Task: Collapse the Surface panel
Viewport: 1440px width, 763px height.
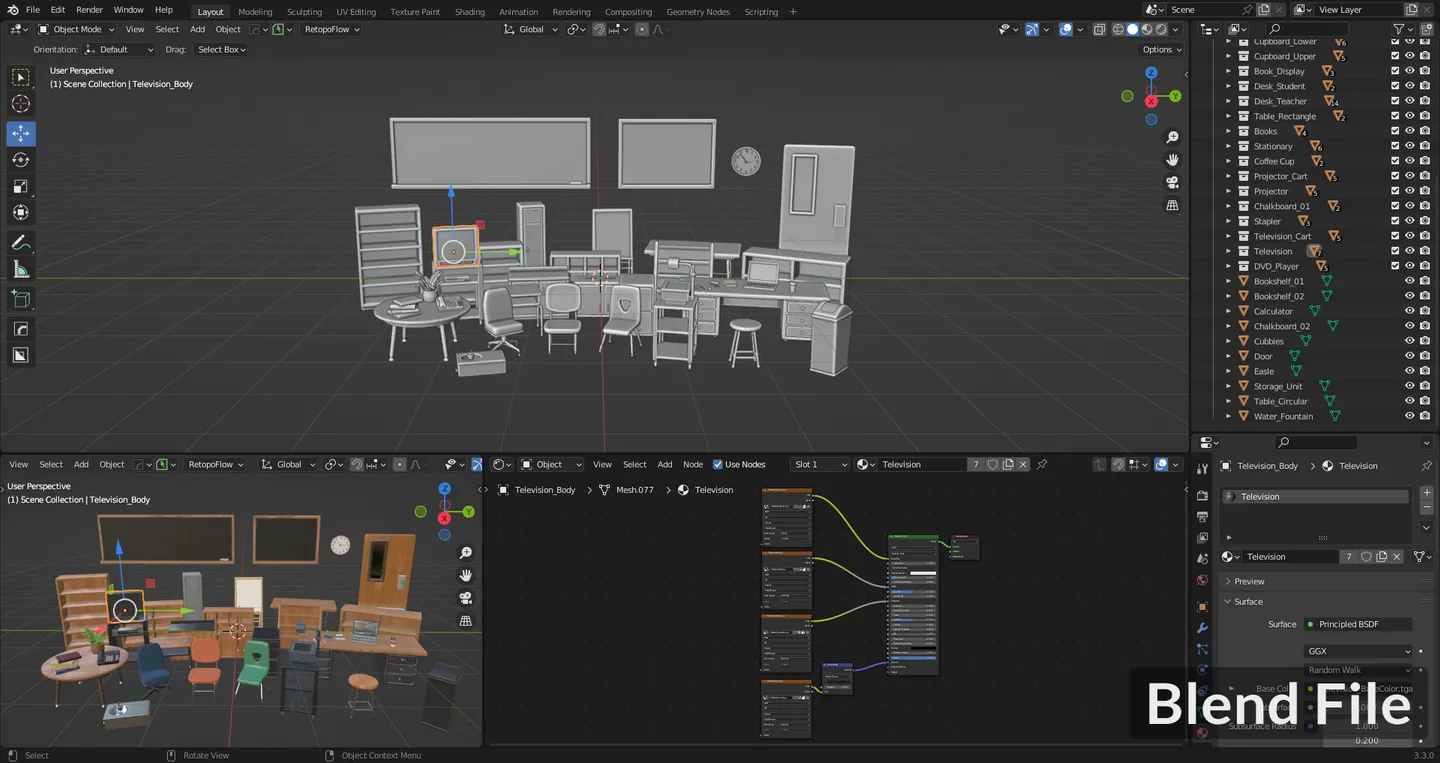Action: click(x=1248, y=601)
